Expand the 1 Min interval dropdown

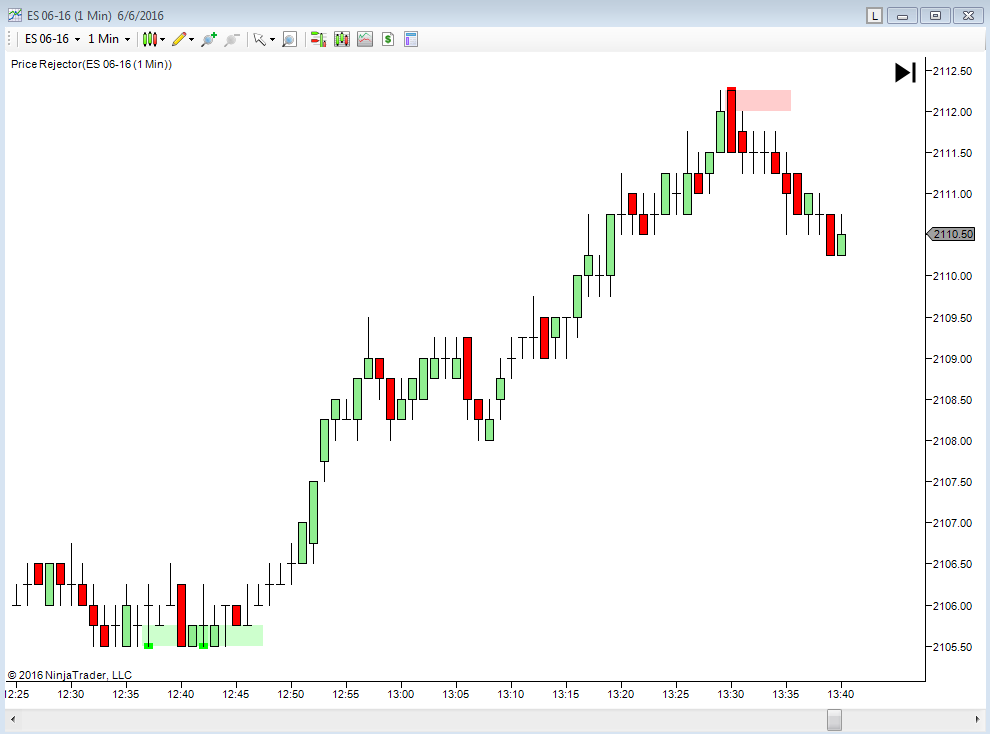109,39
